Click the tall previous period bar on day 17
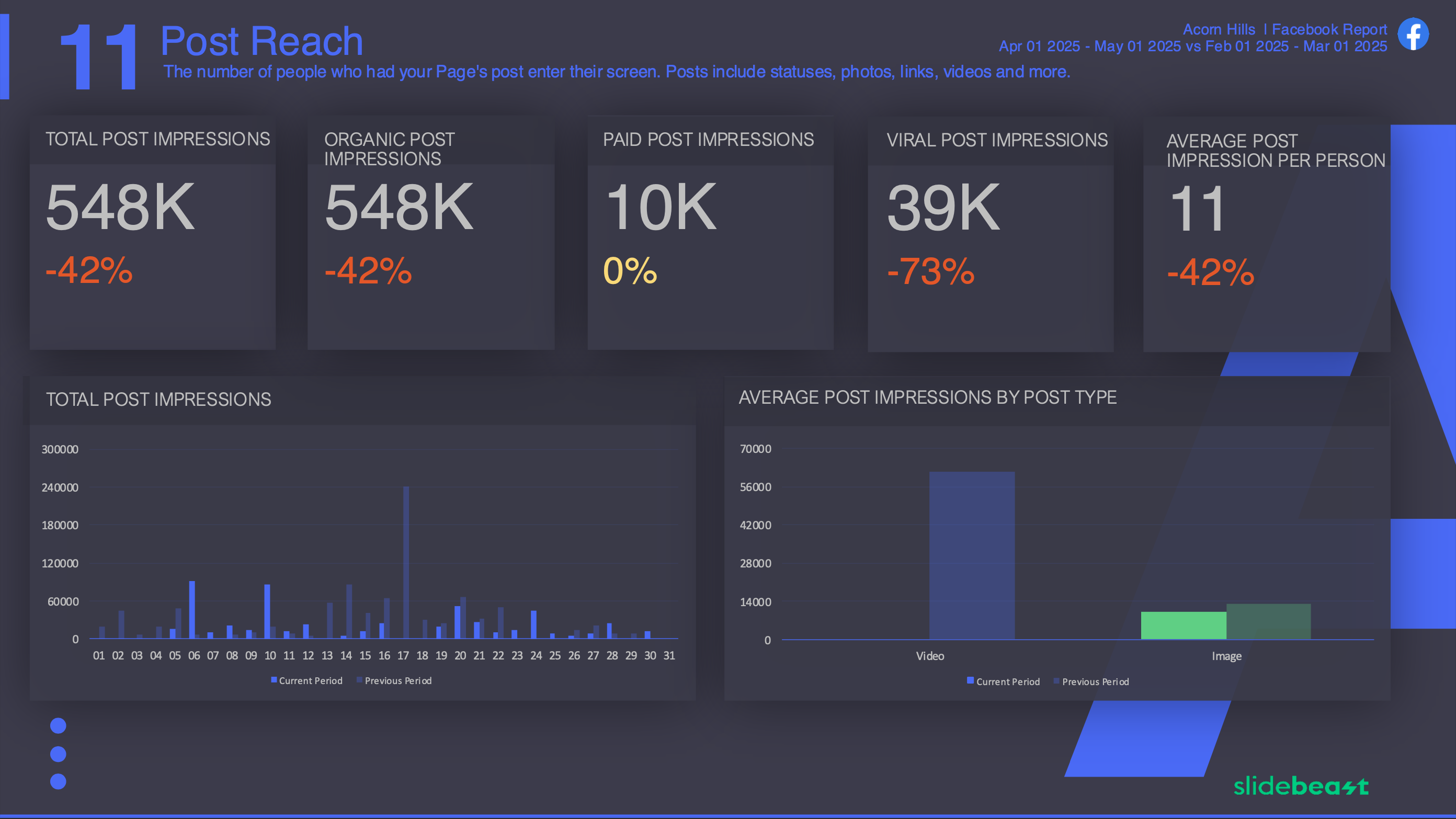This screenshot has height=819, width=1456. point(406,562)
